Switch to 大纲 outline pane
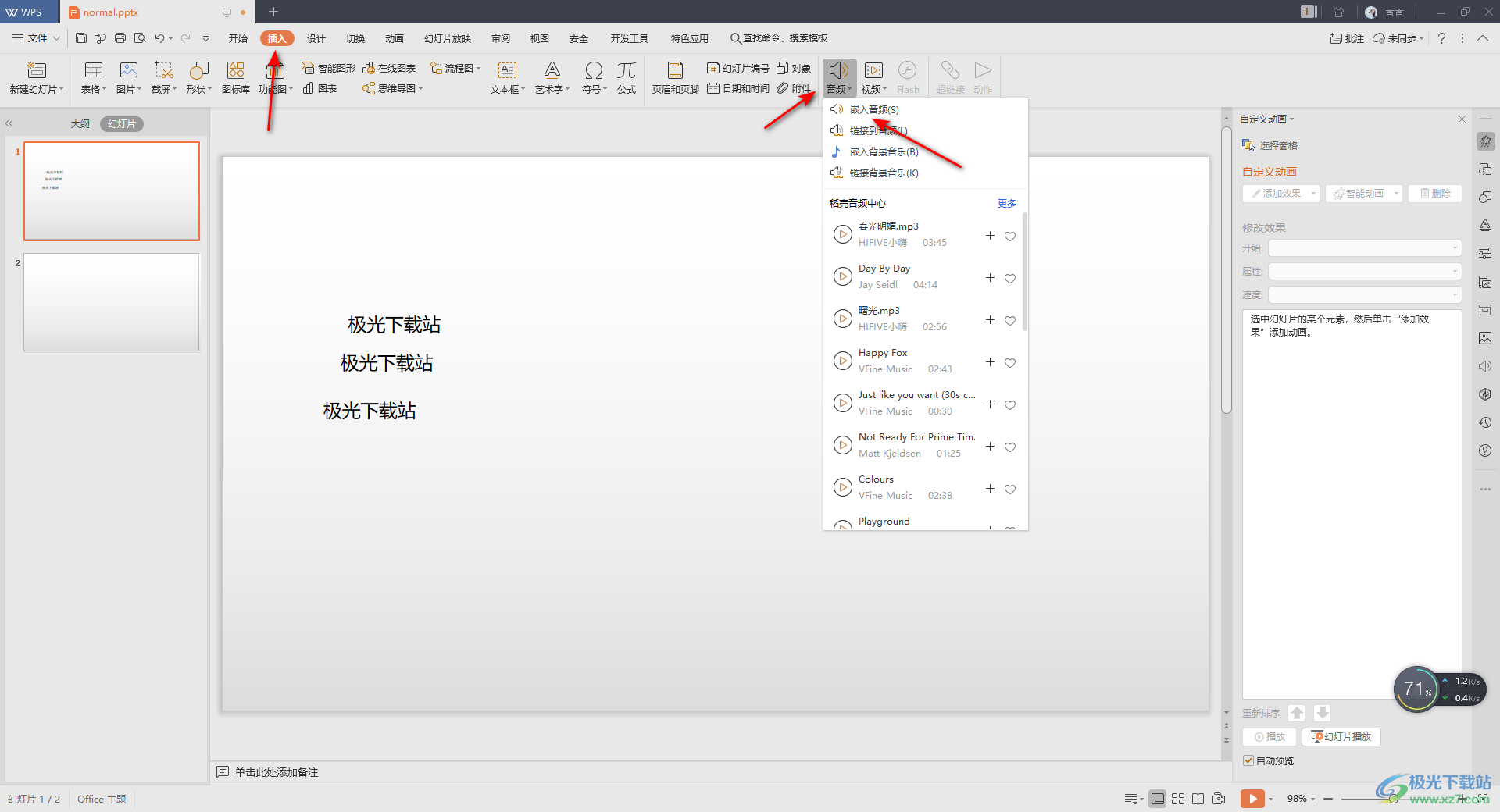This screenshot has width=1500, height=812. pyautogui.click(x=80, y=123)
